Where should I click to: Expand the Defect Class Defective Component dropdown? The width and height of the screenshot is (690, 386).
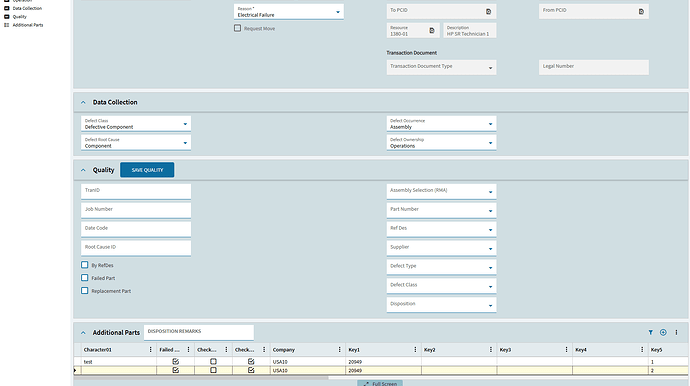coord(136,124)
